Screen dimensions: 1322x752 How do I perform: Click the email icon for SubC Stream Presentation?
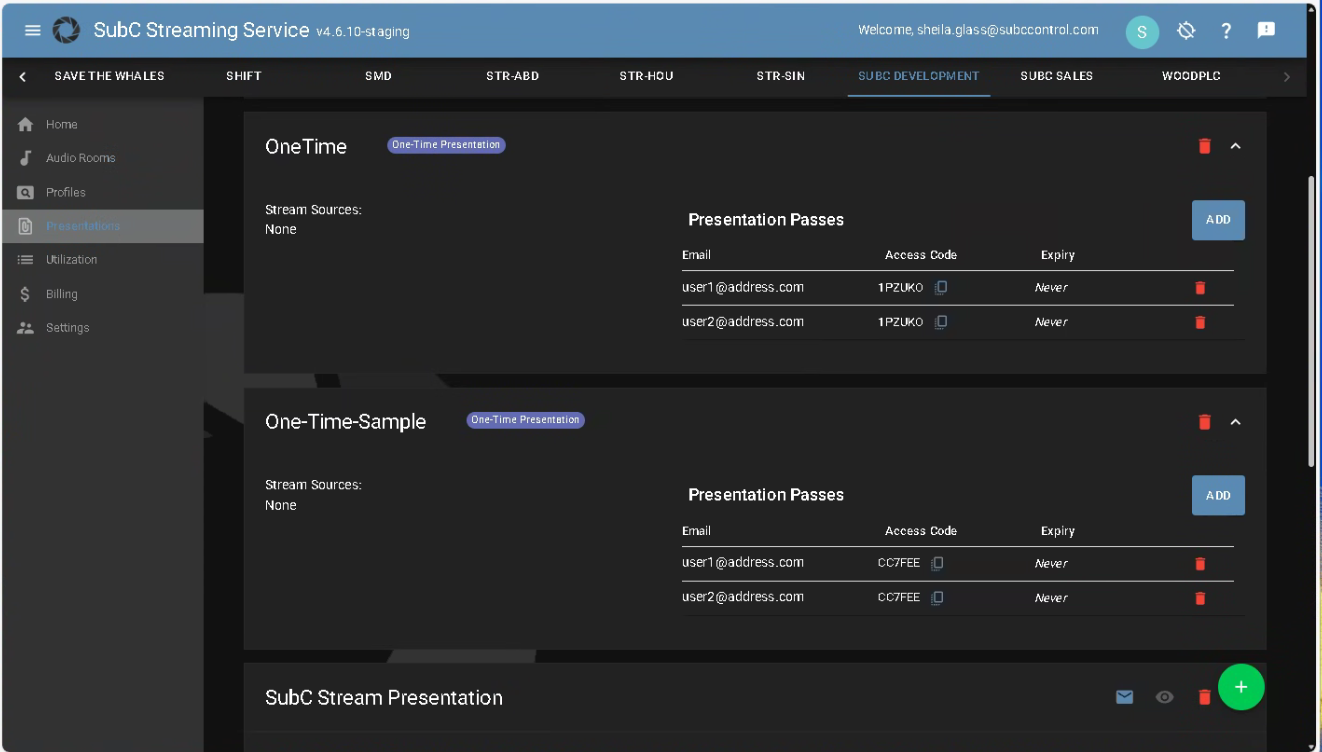click(1124, 697)
